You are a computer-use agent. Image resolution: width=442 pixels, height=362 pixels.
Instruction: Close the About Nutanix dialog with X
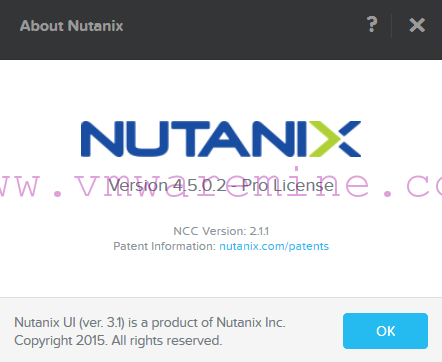[417, 25]
